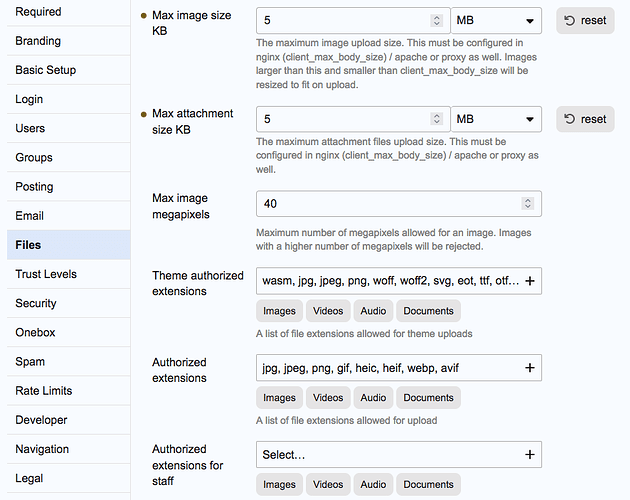This screenshot has height=500, width=630.
Task: Go to Security settings
Action: click(68, 303)
